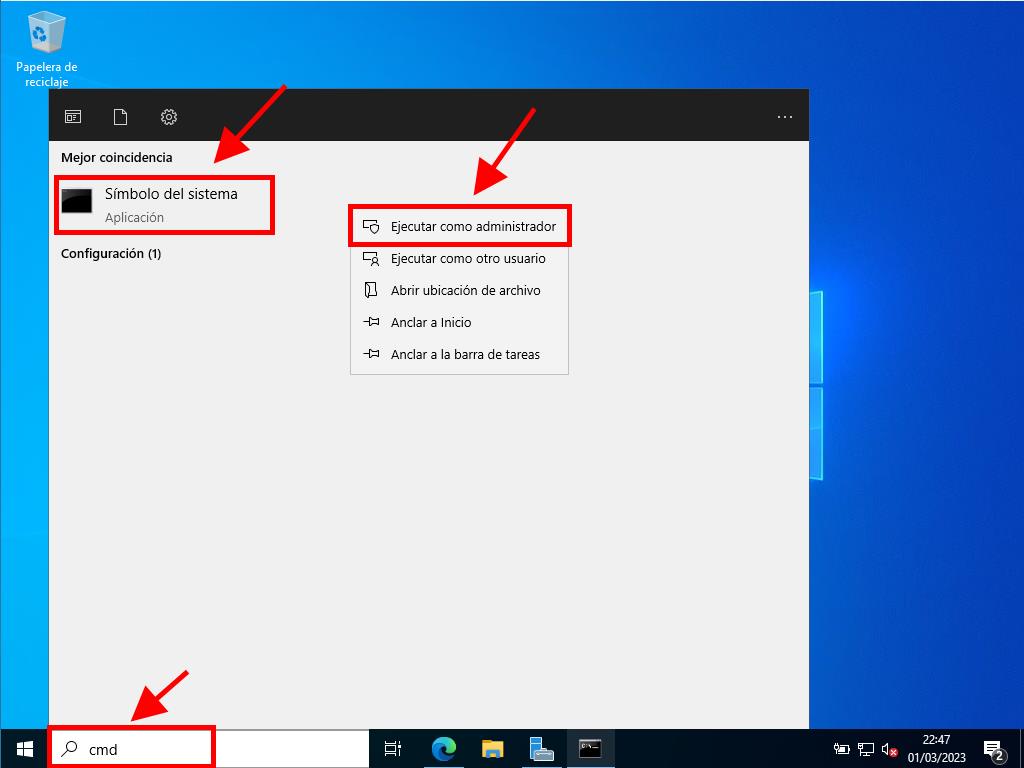The width and height of the screenshot is (1024, 768).
Task: Launch Microsoft Edge from taskbar
Action: point(443,748)
